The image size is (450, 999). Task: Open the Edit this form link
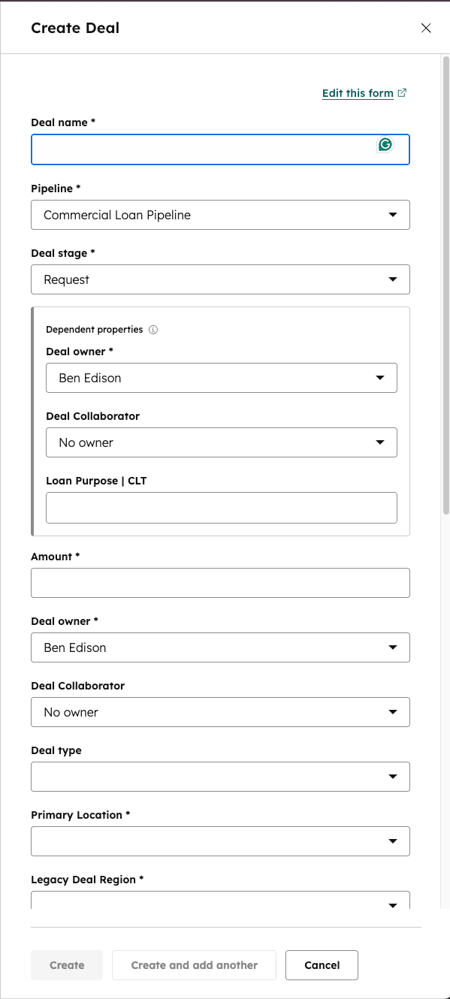[x=364, y=93]
